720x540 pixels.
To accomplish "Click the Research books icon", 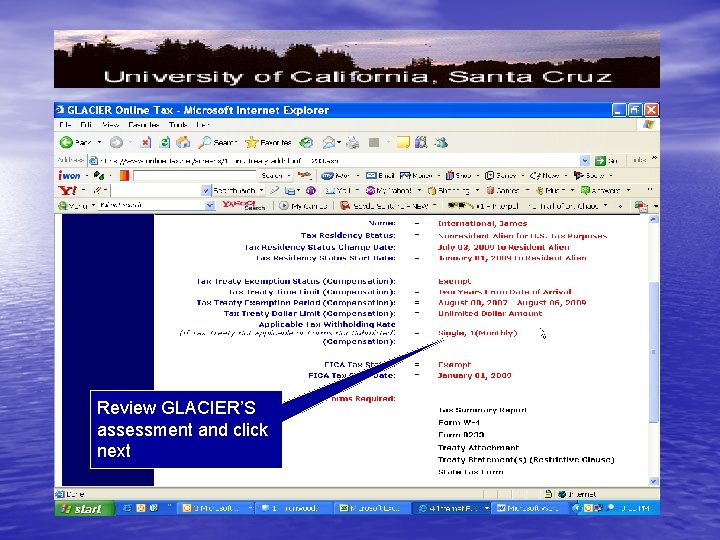I will pos(421,142).
